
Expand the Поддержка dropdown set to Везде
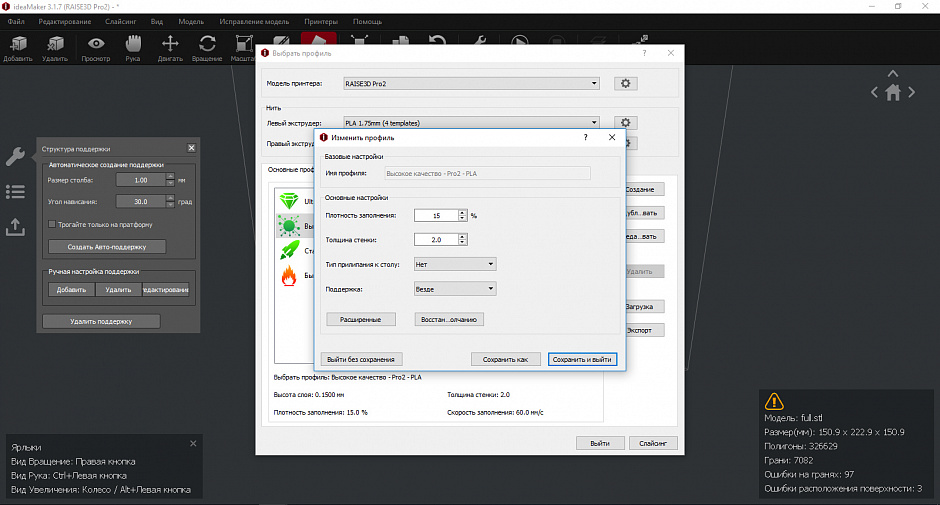coord(455,288)
